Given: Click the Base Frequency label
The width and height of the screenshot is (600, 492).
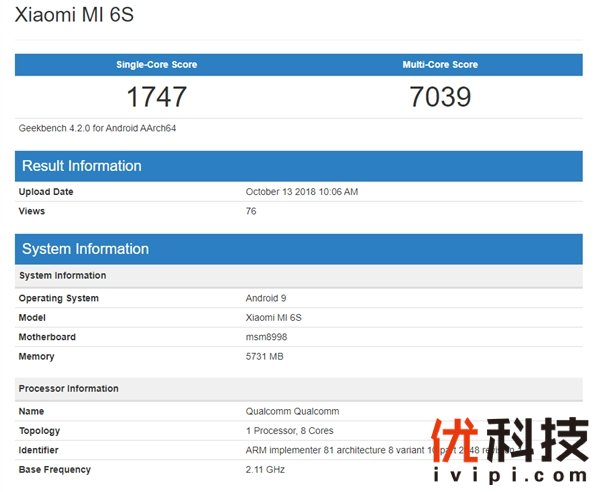Looking at the screenshot, I should (x=55, y=470).
